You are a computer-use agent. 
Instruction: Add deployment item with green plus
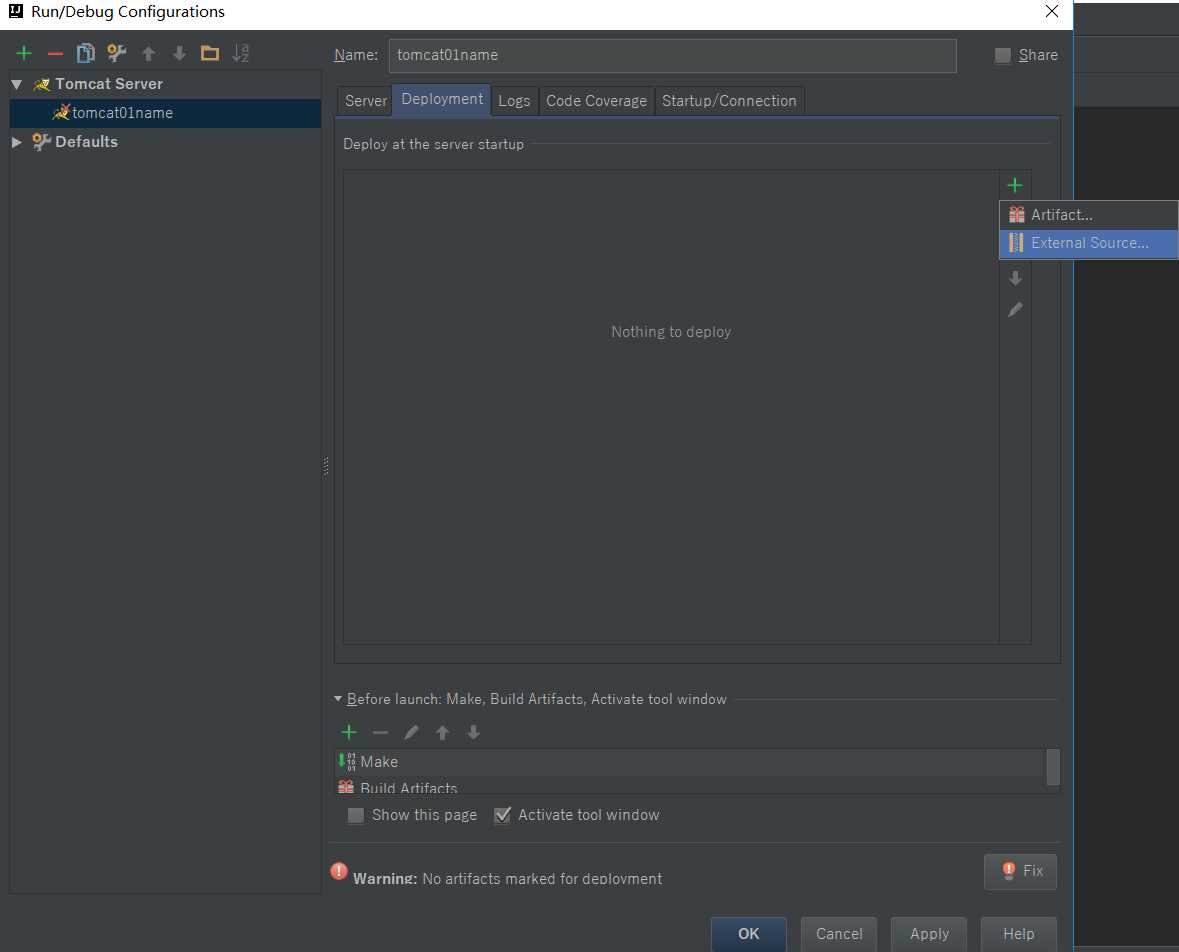tap(1015, 185)
